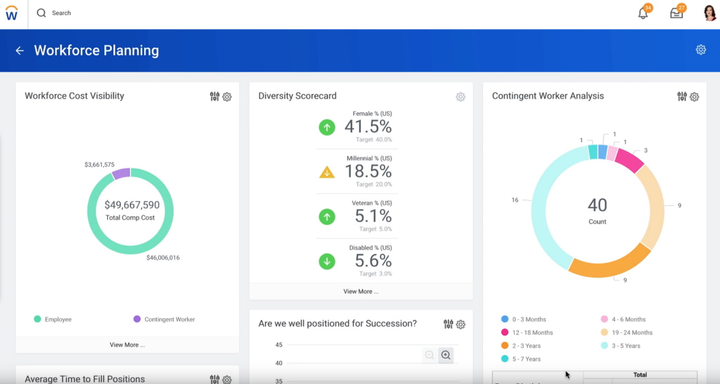Click Disabled % green down arrow indicator
Viewport: 720px width, 384px height.
tap(327, 261)
